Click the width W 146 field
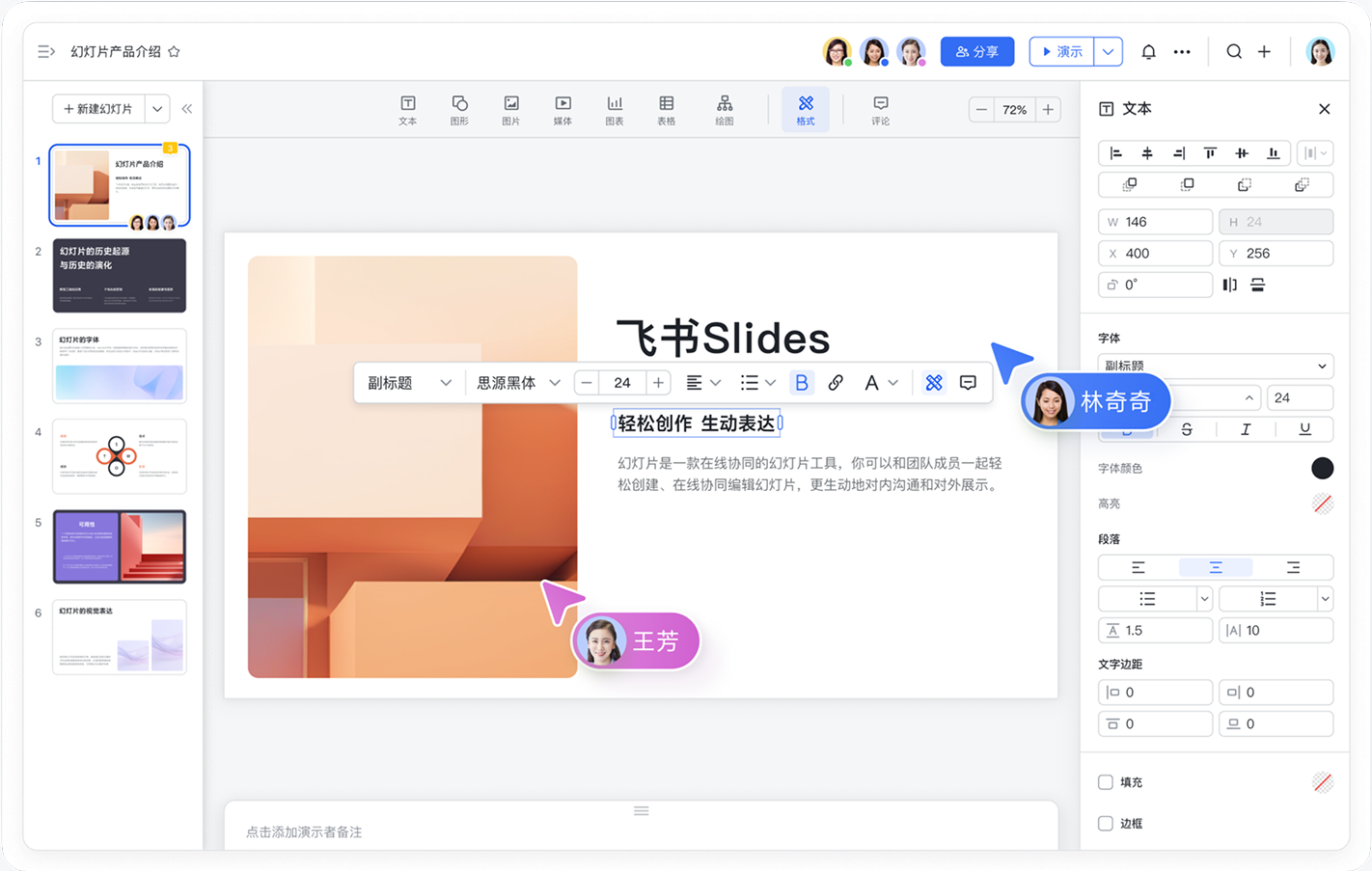 [1155, 222]
